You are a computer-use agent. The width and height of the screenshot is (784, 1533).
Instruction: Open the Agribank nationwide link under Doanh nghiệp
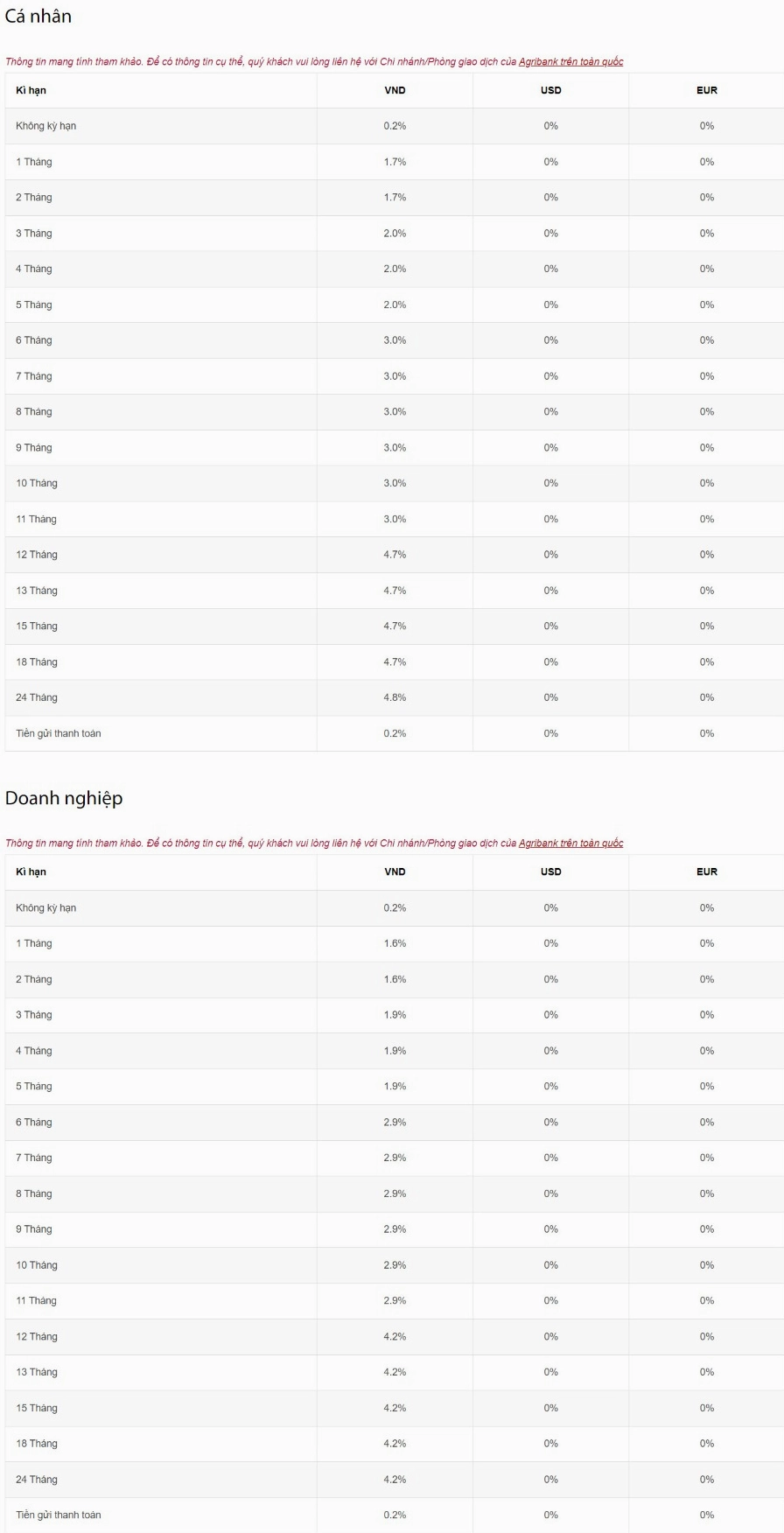tap(570, 843)
